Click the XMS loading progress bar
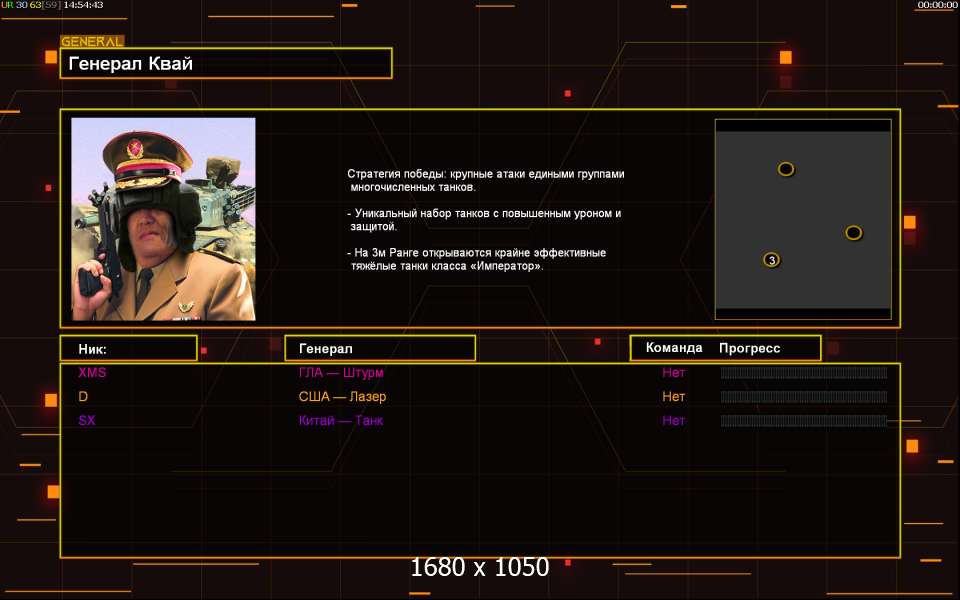The width and height of the screenshot is (960, 600). pyautogui.click(x=804, y=373)
